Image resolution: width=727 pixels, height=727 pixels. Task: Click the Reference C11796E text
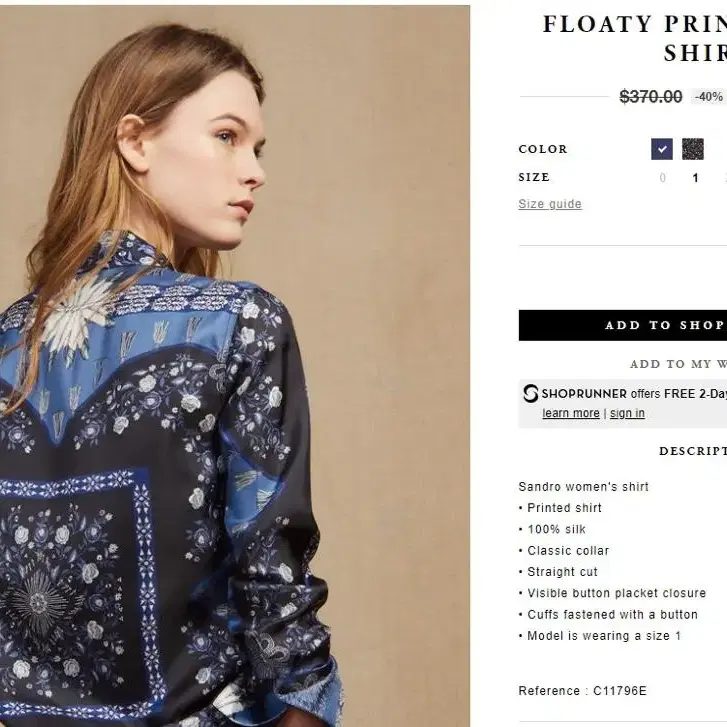pos(582,691)
